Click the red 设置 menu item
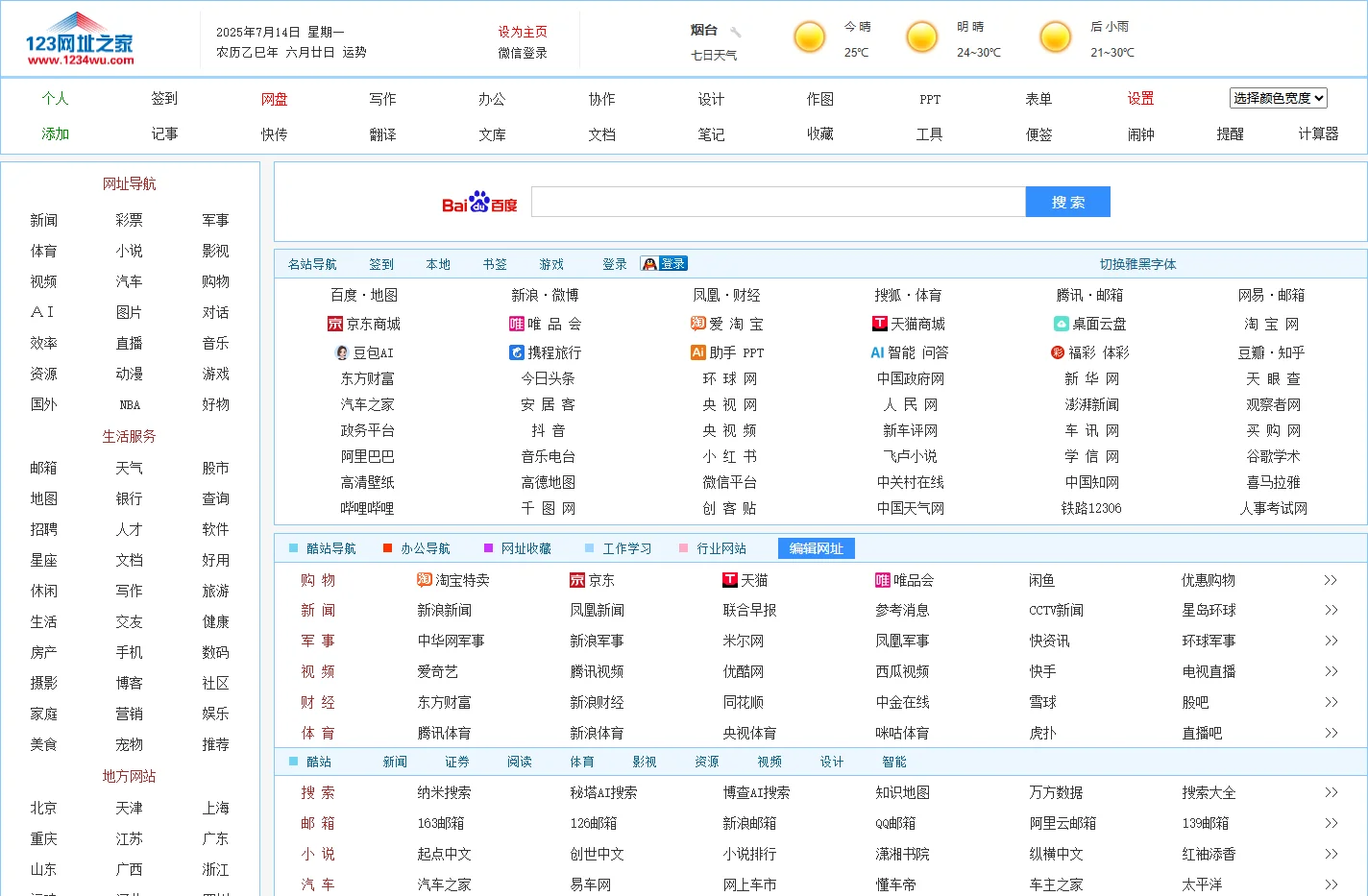This screenshot has width=1368, height=896. [1140, 98]
